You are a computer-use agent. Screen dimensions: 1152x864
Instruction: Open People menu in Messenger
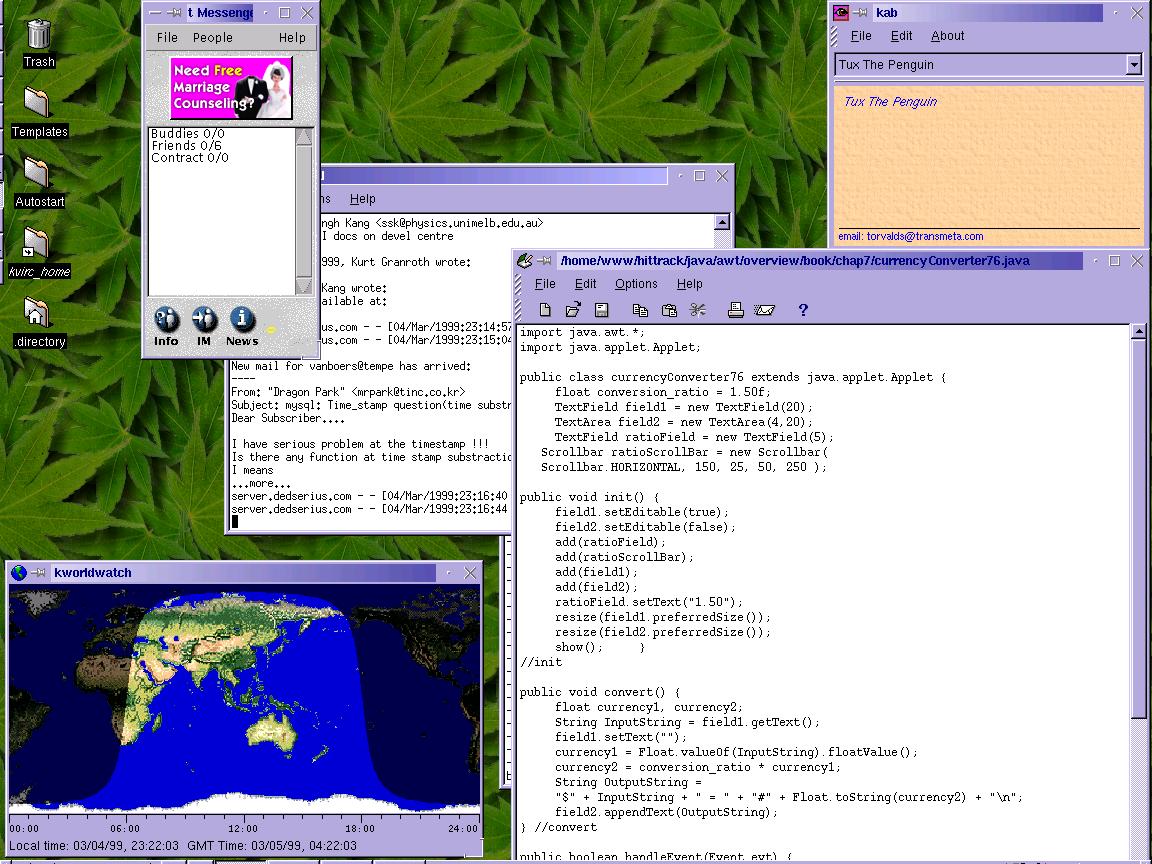[212, 37]
